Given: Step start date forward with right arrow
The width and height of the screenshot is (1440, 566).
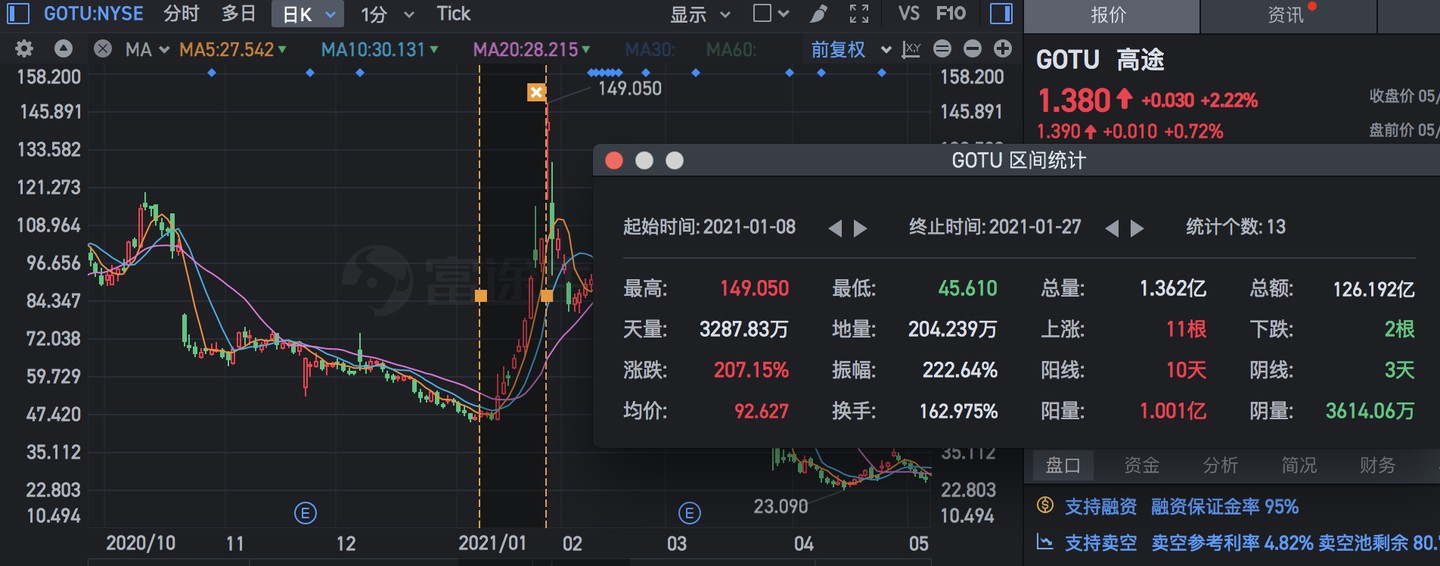Looking at the screenshot, I should point(860,228).
